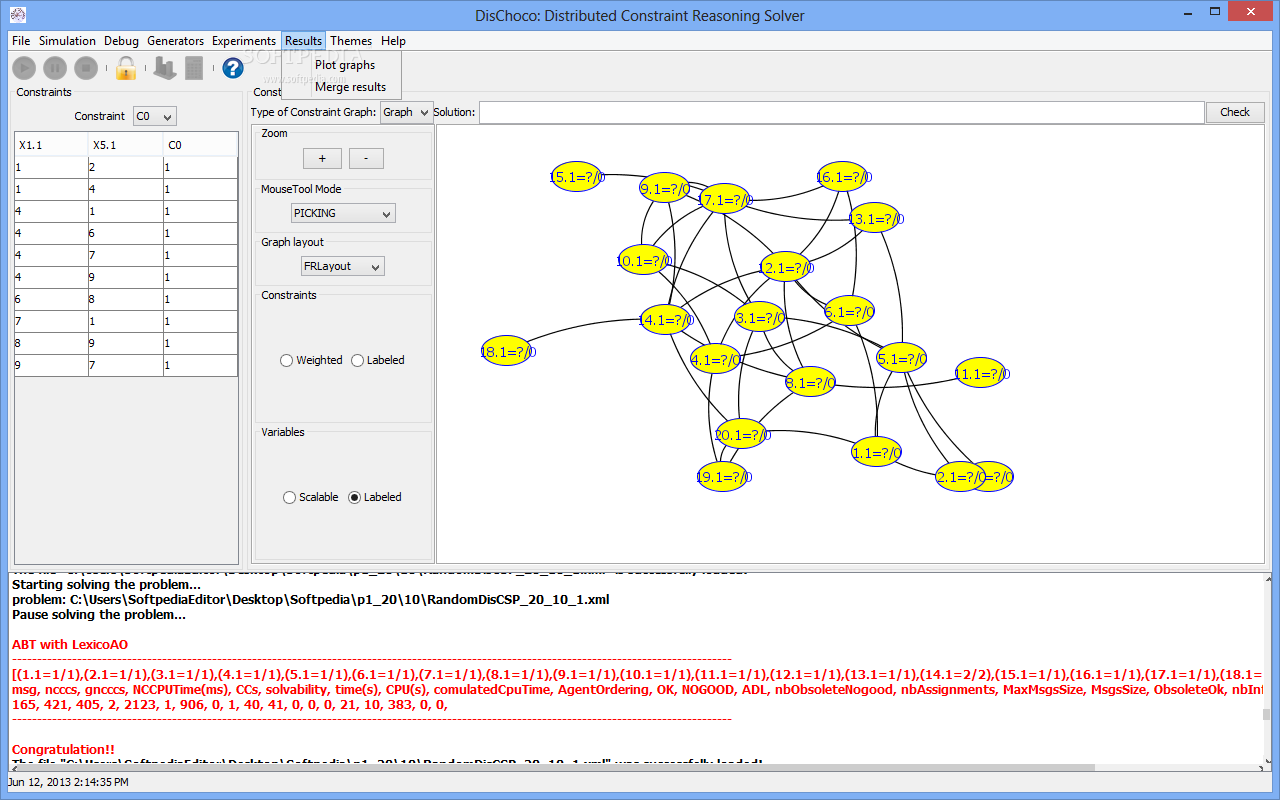Select graph node 11.1

point(980,373)
